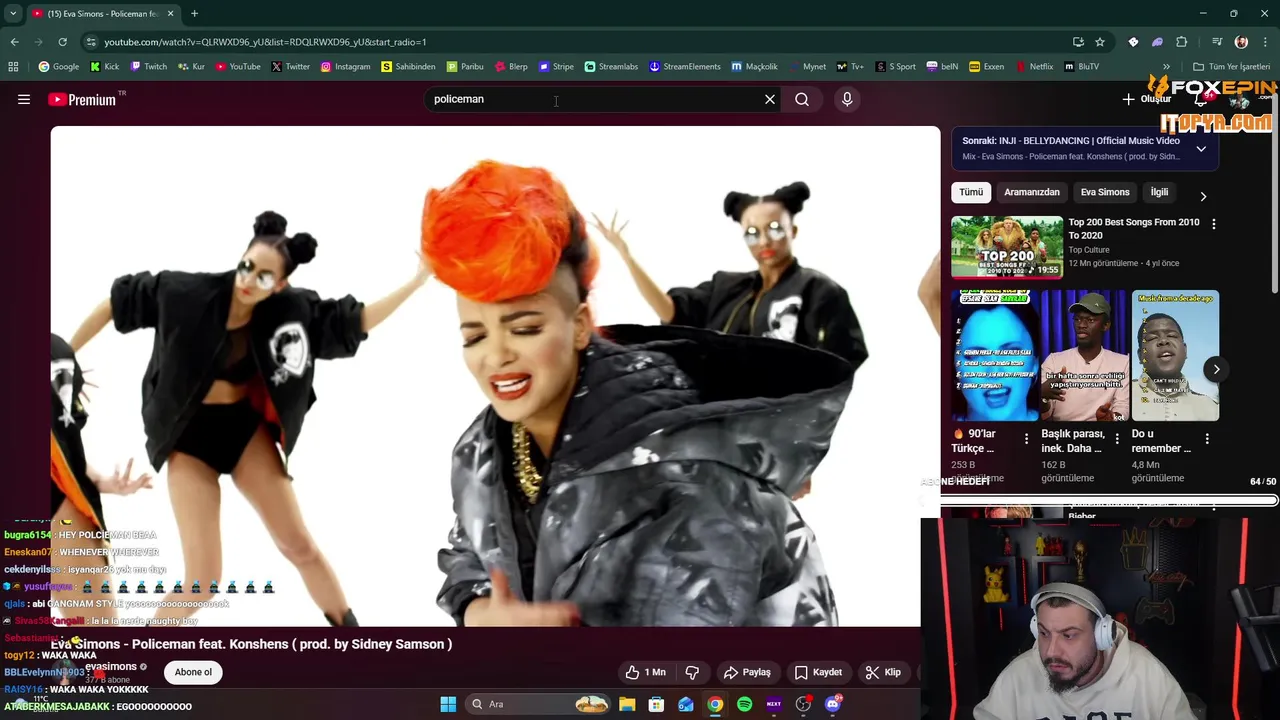Open Microsoft Store from taskbar
The image size is (1280, 720).
click(x=656, y=704)
